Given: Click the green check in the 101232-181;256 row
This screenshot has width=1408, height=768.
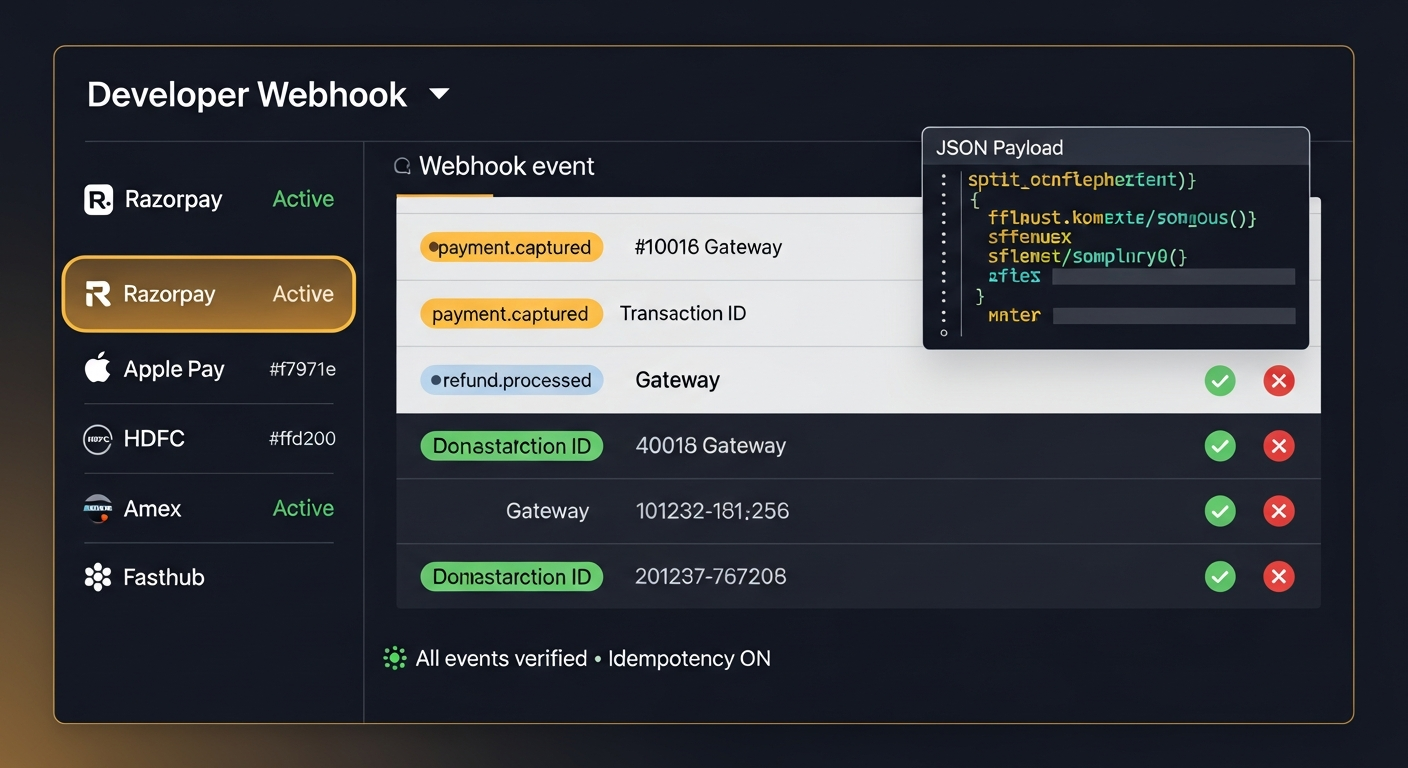Looking at the screenshot, I should (1220, 511).
